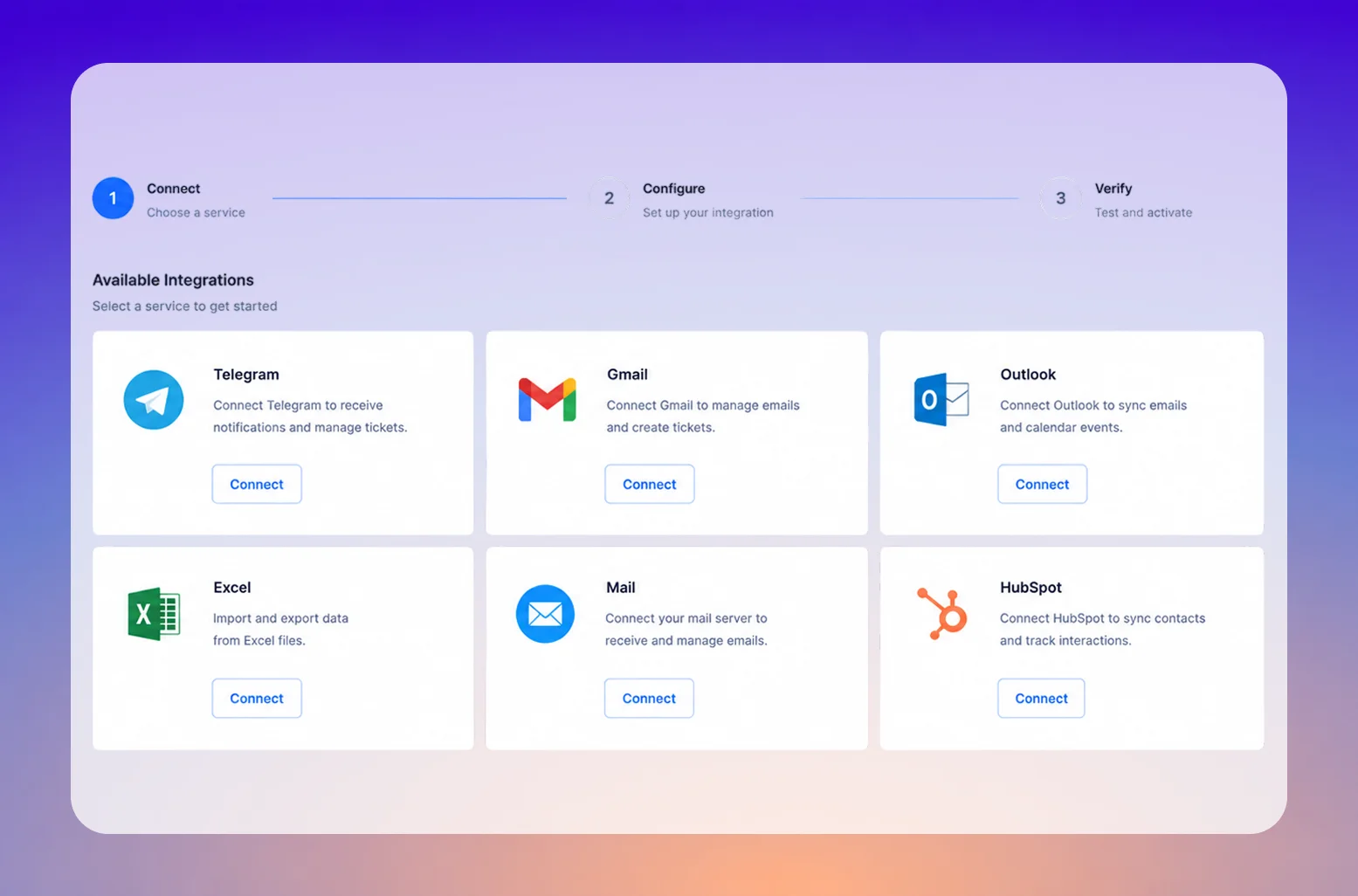Click the Gmail card title

[627, 375]
